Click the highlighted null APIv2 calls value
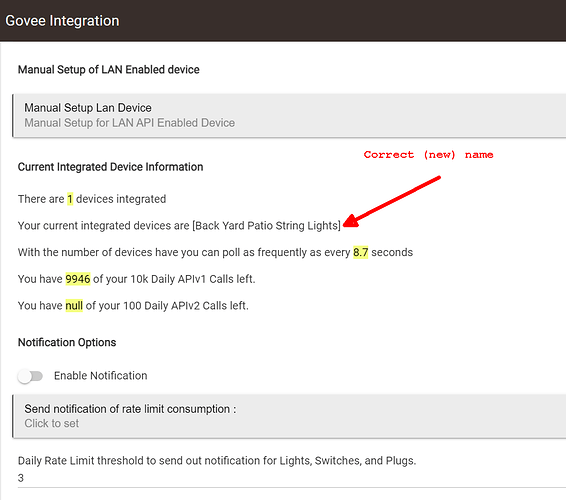The width and height of the screenshot is (566, 500). (74, 306)
